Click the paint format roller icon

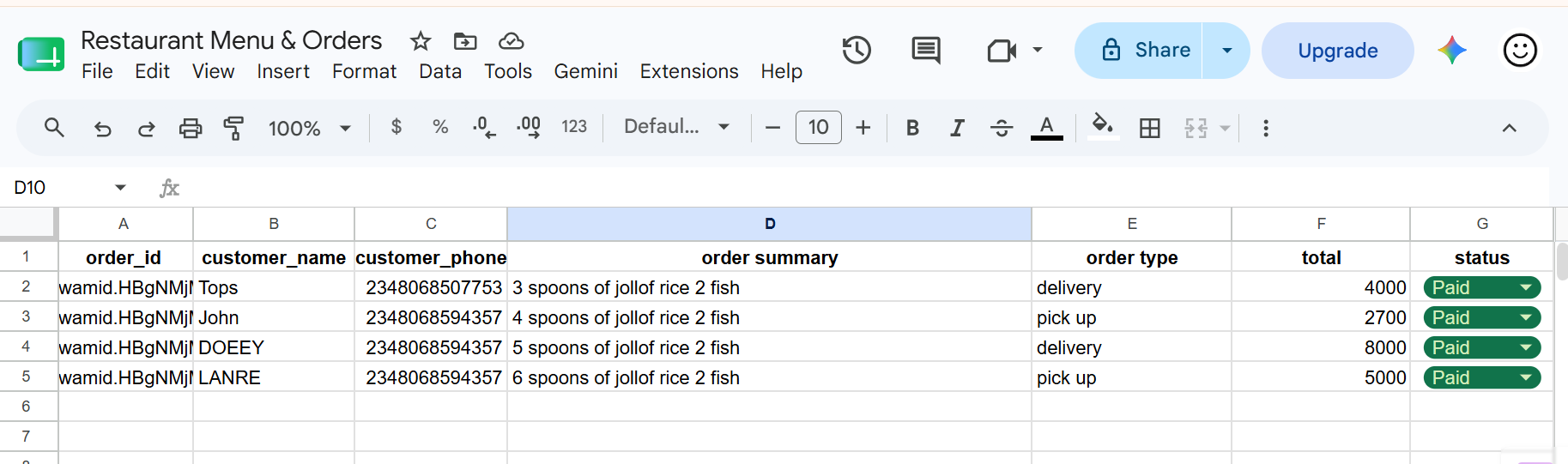pyautogui.click(x=233, y=128)
